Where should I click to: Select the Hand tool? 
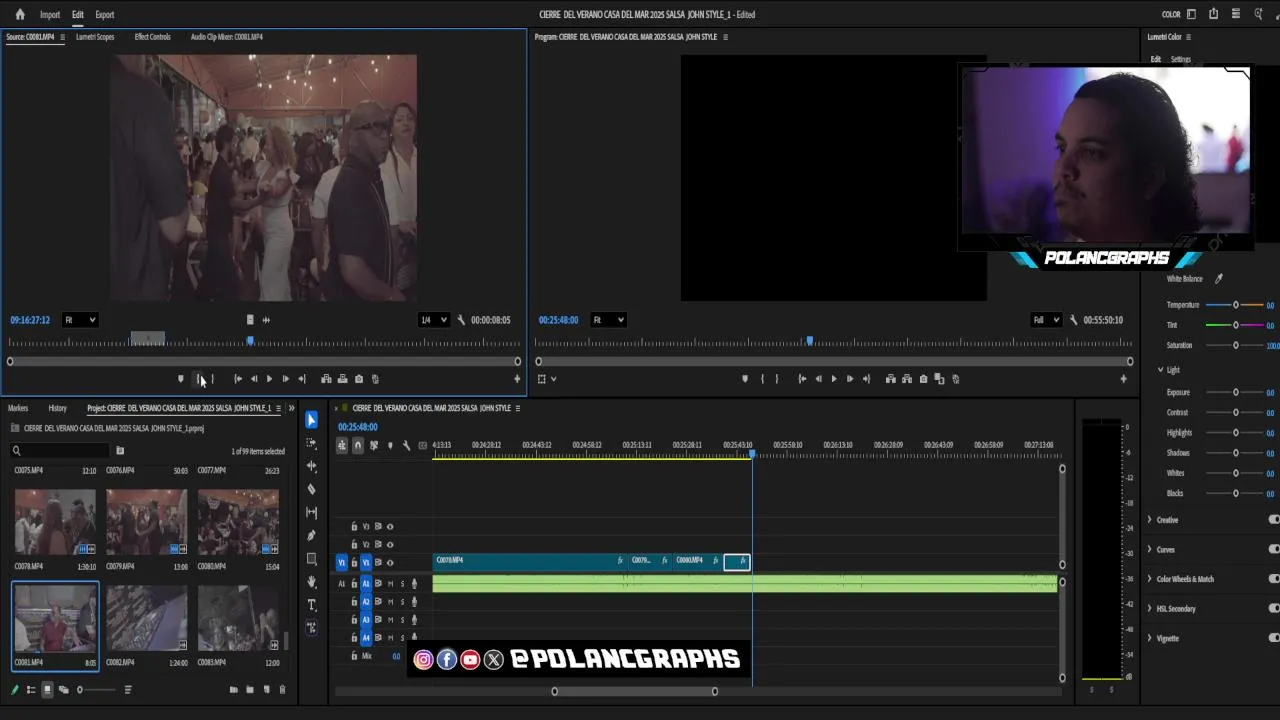pyautogui.click(x=311, y=581)
